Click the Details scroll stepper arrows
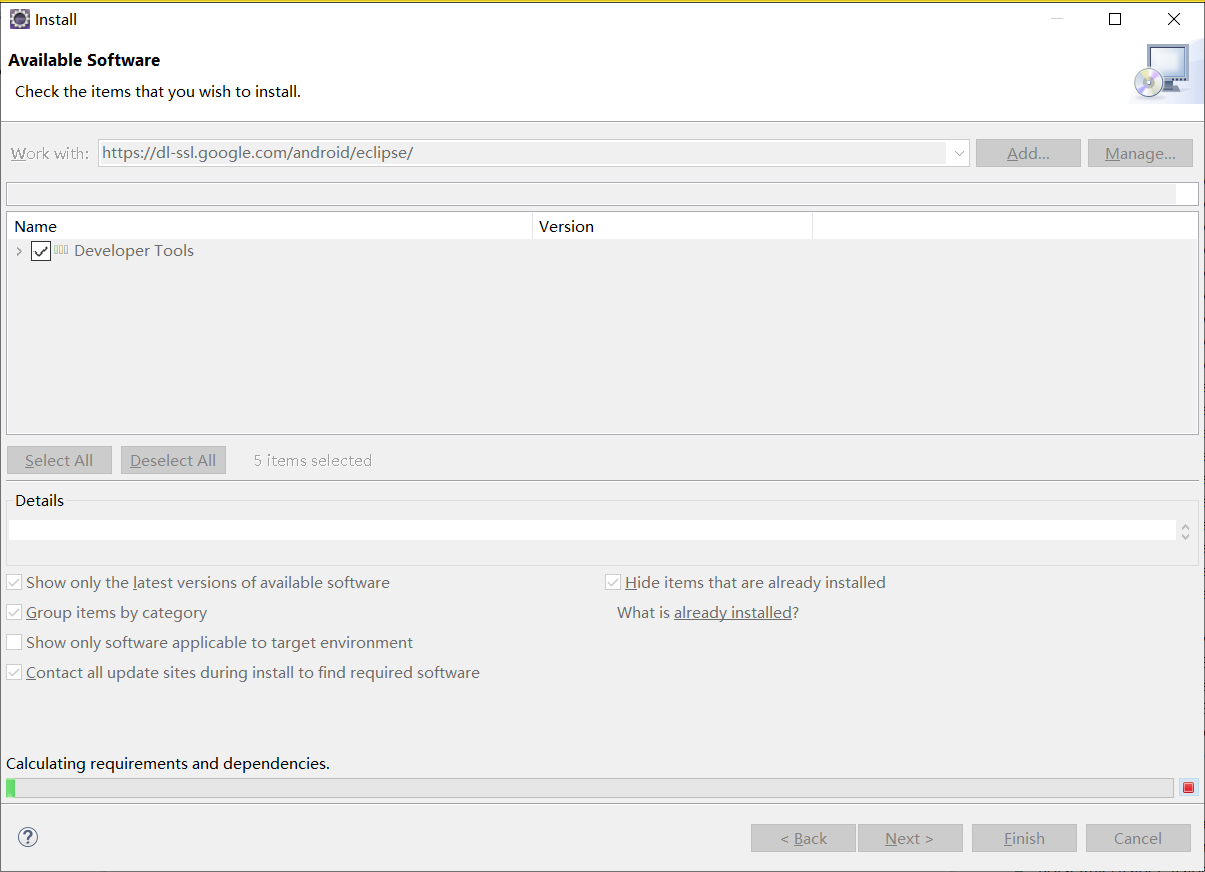The width and height of the screenshot is (1205, 872). tap(1185, 531)
